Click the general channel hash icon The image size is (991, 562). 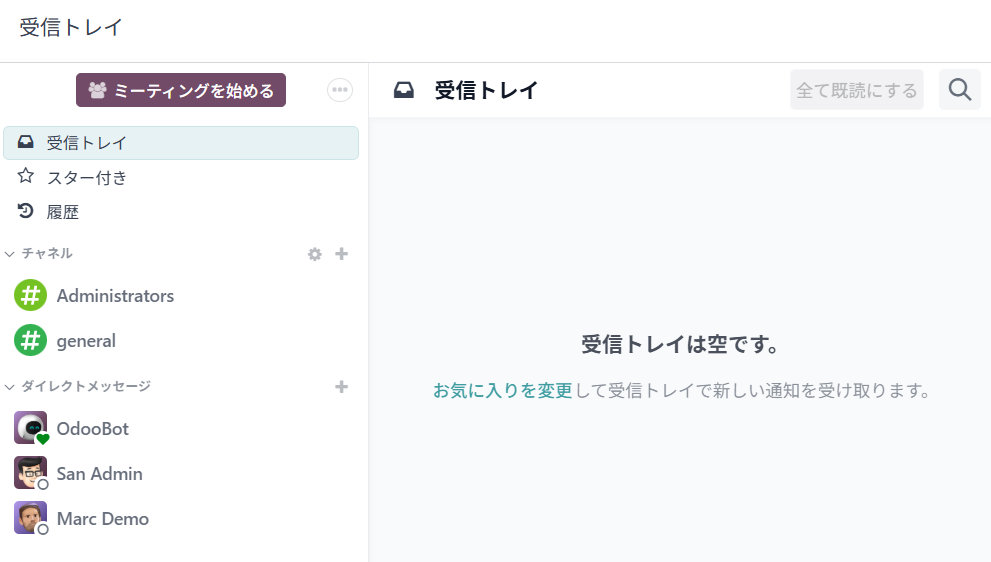(x=31, y=341)
